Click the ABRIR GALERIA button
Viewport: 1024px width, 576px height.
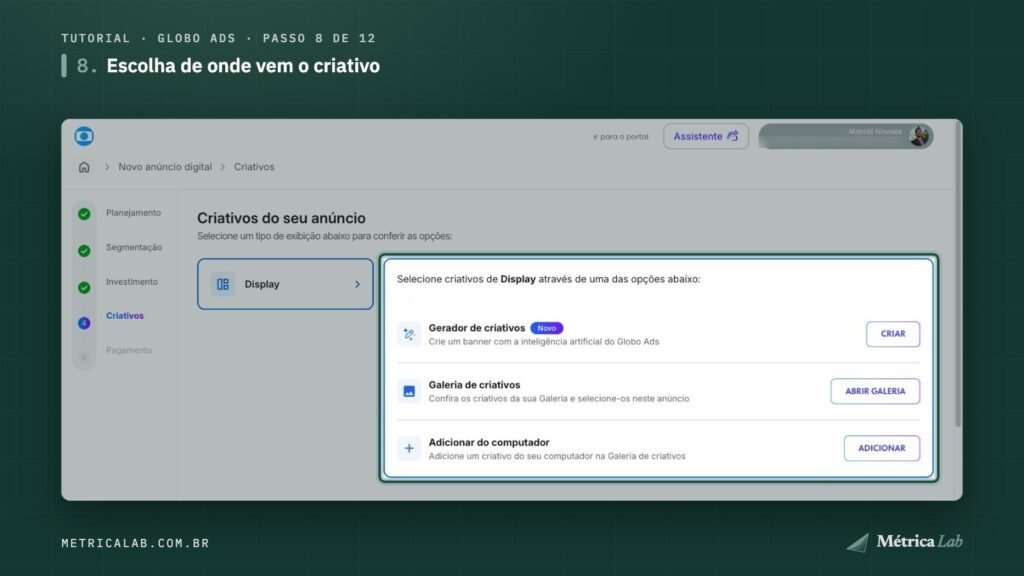(x=875, y=391)
